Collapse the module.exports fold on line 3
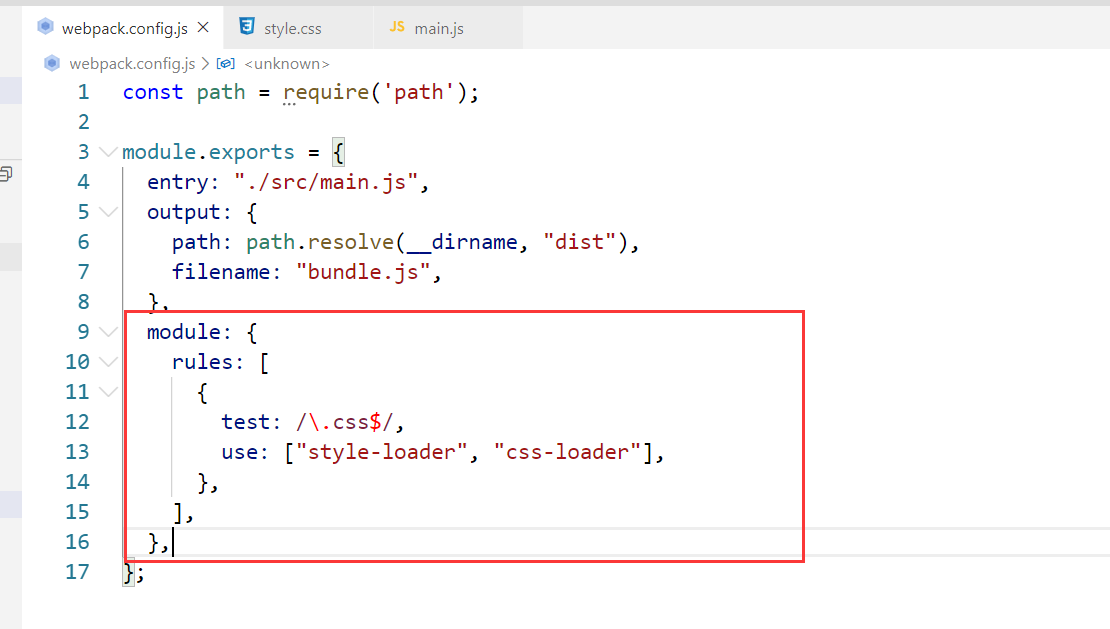This screenshot has width=1110, height=629. pos(108,151)
